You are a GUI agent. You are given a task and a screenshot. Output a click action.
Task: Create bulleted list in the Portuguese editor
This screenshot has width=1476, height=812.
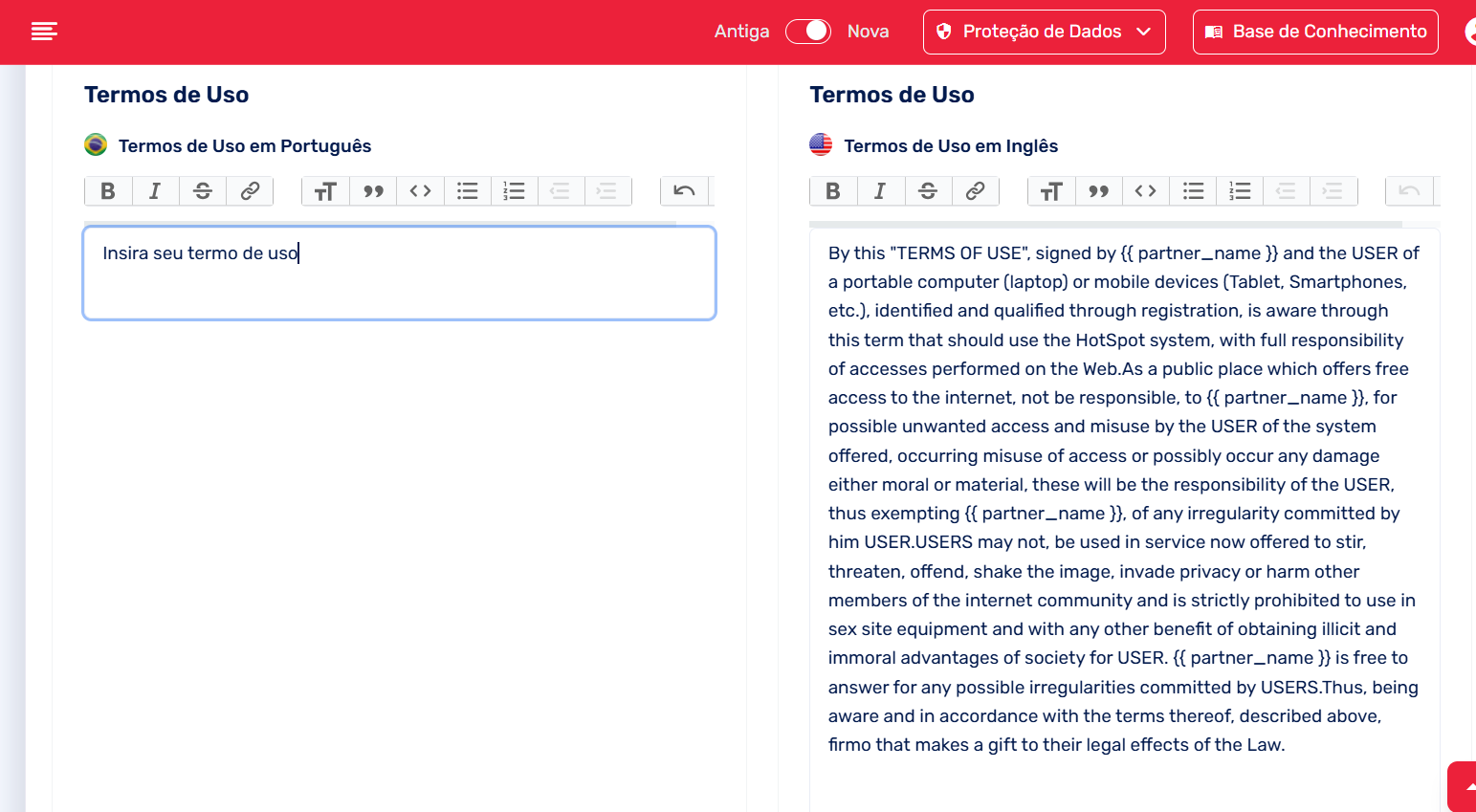[x=467, y=191]
